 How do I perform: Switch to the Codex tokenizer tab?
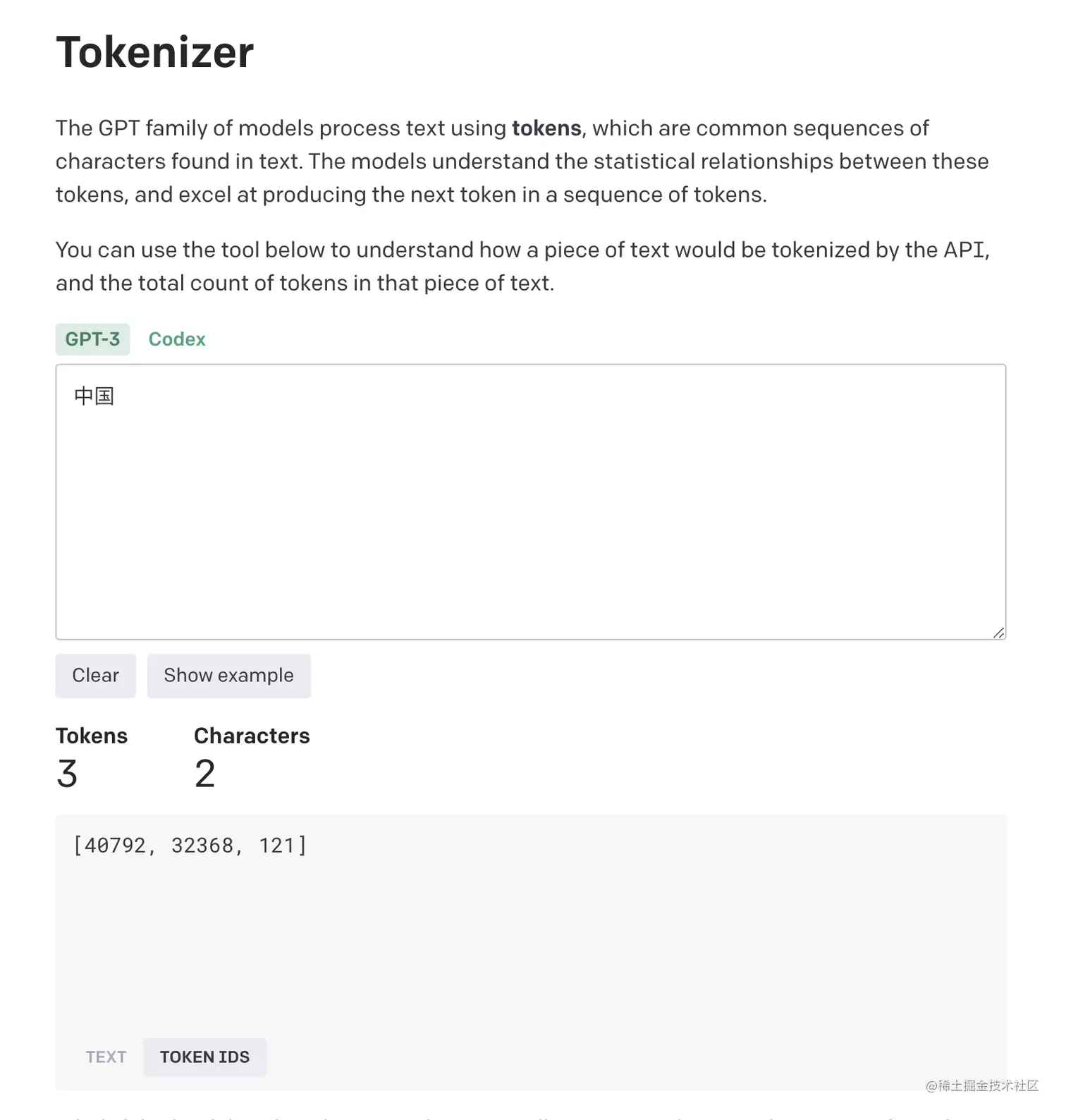click(177, 339)
